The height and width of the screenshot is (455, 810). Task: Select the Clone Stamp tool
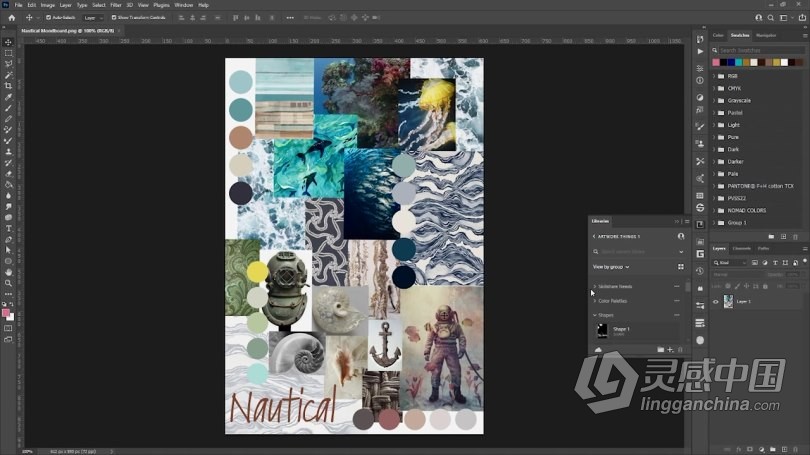coord(8,152)
